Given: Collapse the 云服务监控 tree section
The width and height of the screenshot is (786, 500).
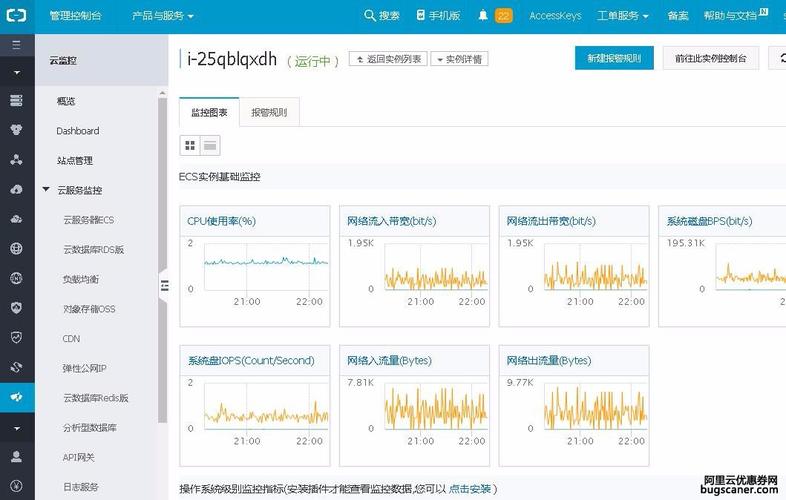Looking at the screenshot, I should (46, 190).
